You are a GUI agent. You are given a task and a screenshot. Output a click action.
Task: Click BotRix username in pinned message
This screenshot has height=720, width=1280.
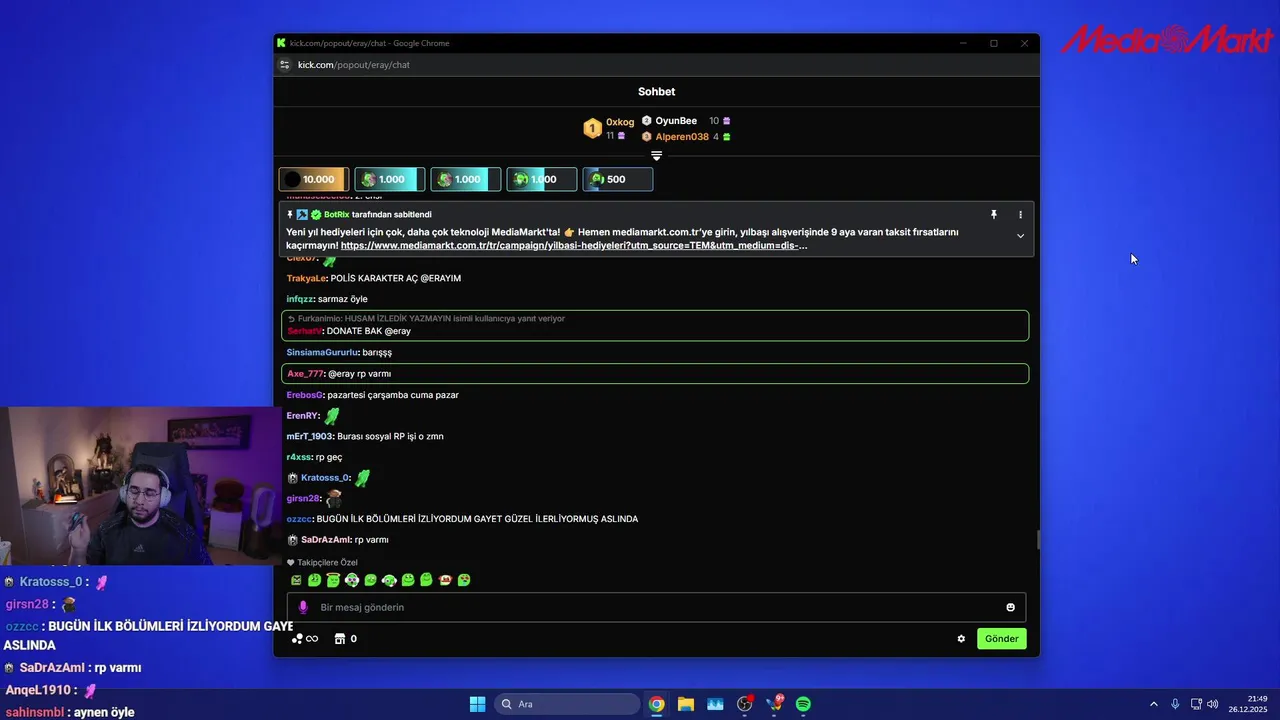[x=336, y=215]
